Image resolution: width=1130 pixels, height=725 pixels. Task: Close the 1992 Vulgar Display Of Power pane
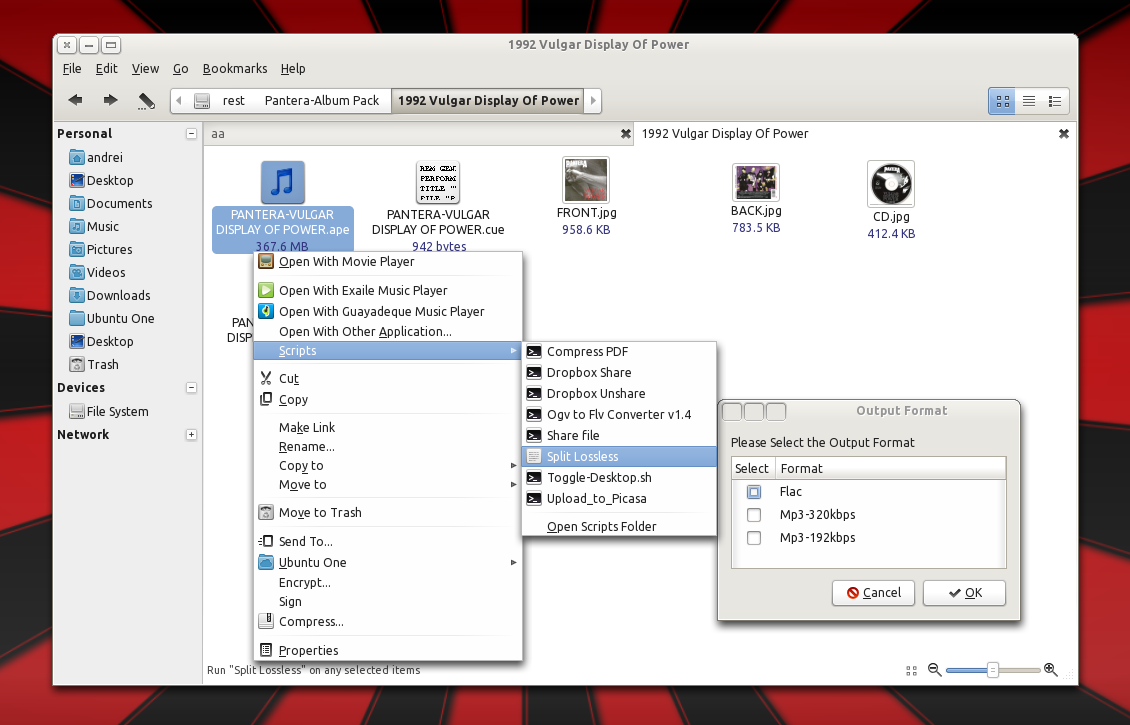tap(1064, 133)
